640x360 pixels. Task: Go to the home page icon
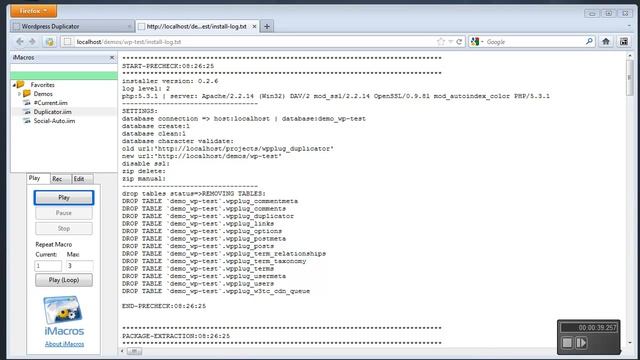606,41
